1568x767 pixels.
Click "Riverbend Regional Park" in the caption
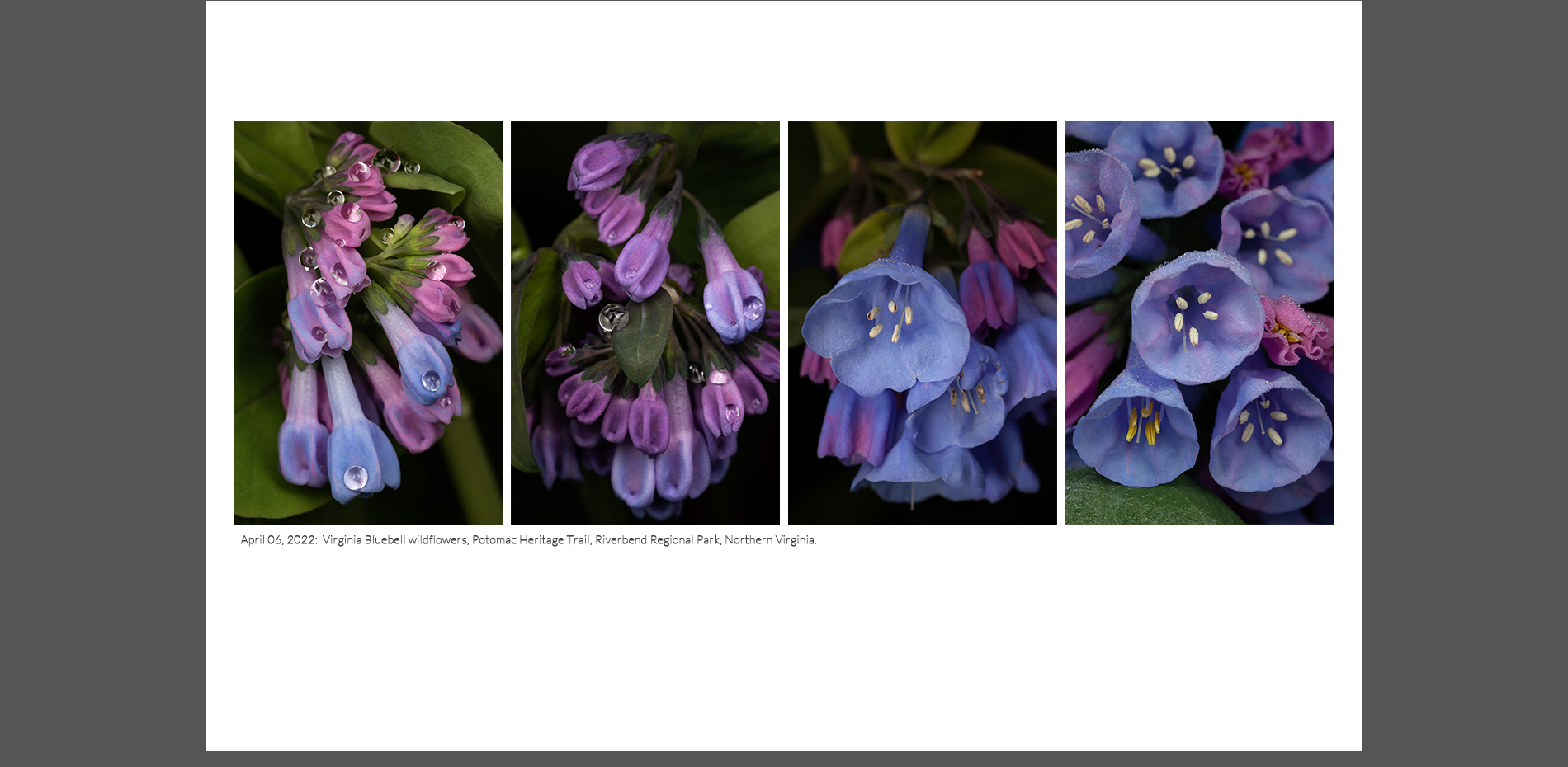pyautogui.click(x=657, y=540)
